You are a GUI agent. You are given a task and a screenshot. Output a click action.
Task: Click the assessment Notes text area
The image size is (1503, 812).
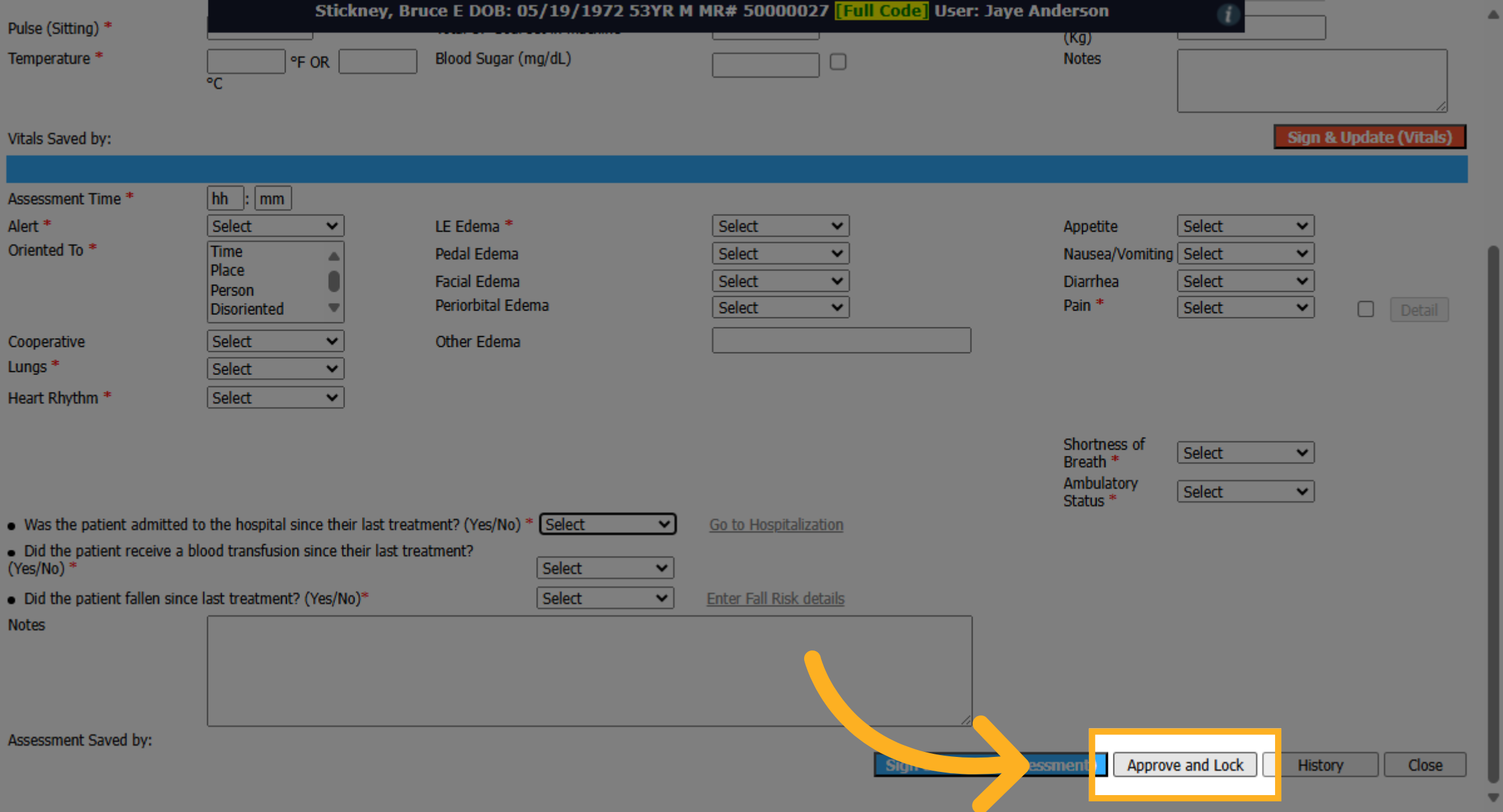point(589,671)
